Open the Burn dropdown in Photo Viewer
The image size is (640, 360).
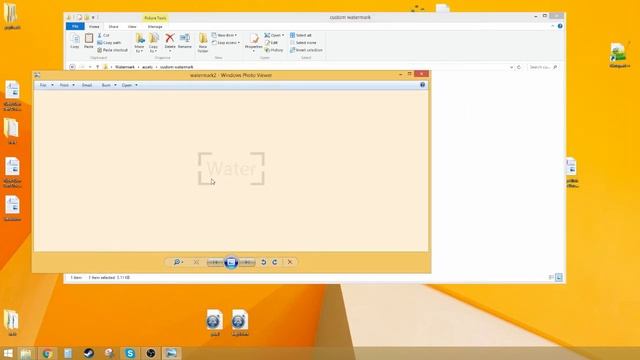click(x=109, y=85)
